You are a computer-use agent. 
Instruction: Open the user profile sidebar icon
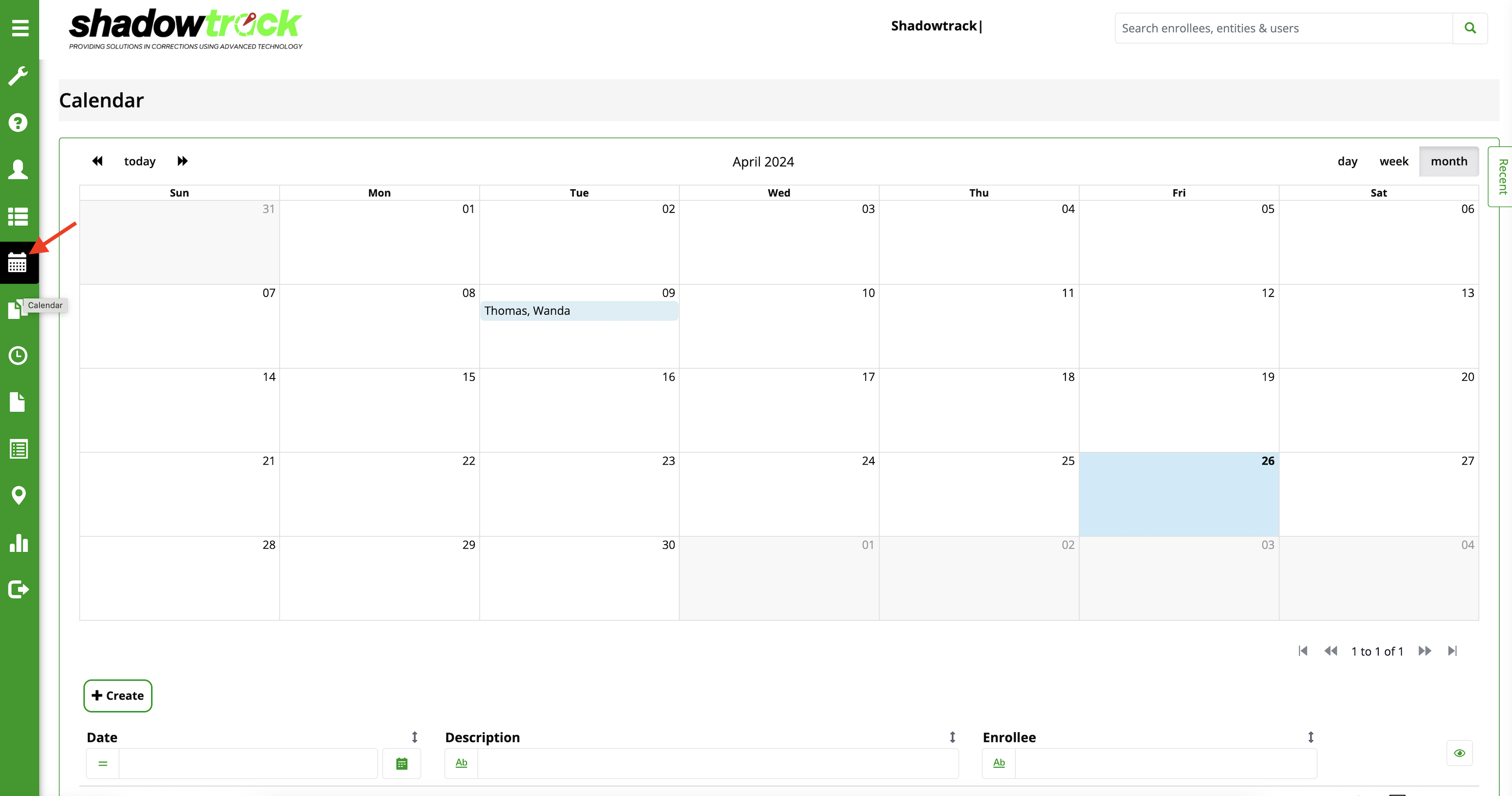point(18,170)
